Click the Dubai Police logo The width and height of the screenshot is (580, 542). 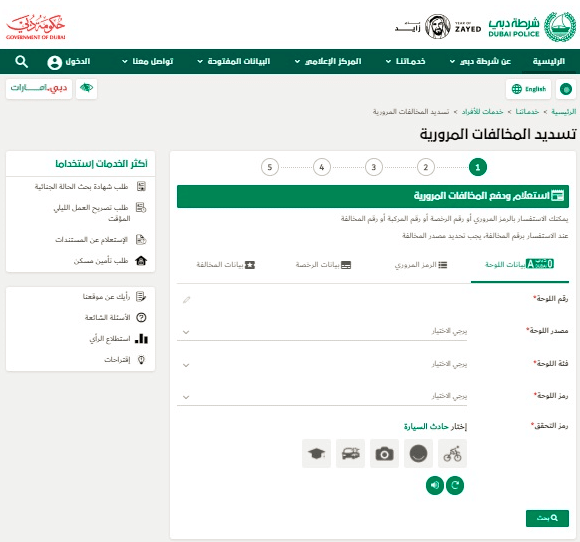532,27
